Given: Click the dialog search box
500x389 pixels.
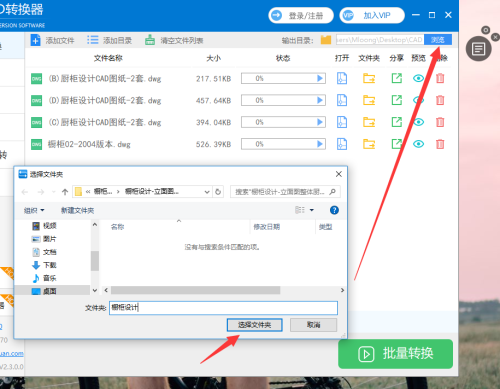Looking at the screenshot, I should pos(285,192).
